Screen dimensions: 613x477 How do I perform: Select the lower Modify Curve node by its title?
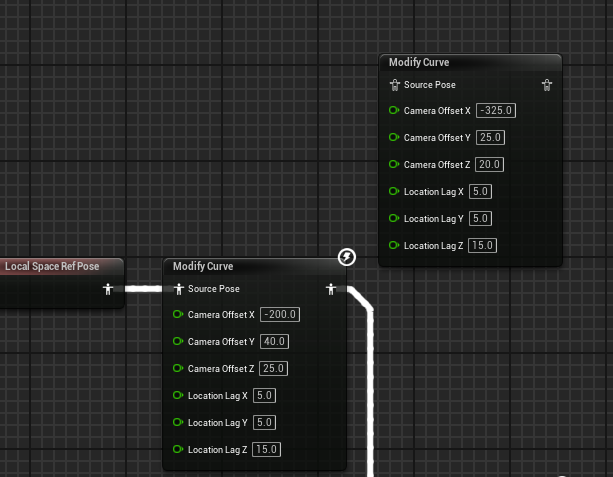click(203, 266)
